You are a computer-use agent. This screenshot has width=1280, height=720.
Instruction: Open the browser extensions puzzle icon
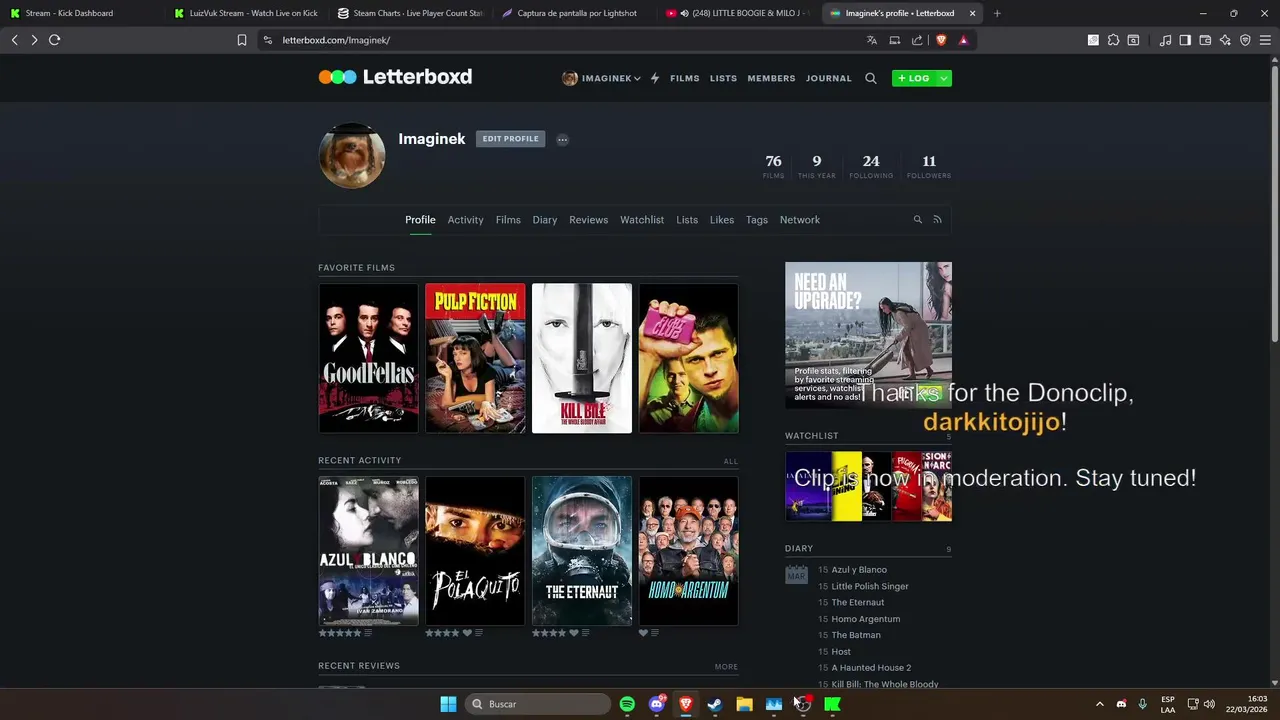(x=1113, y=40)
